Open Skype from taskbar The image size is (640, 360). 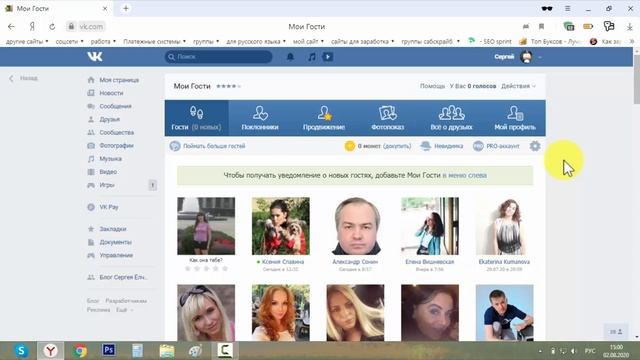pos(21,351)
